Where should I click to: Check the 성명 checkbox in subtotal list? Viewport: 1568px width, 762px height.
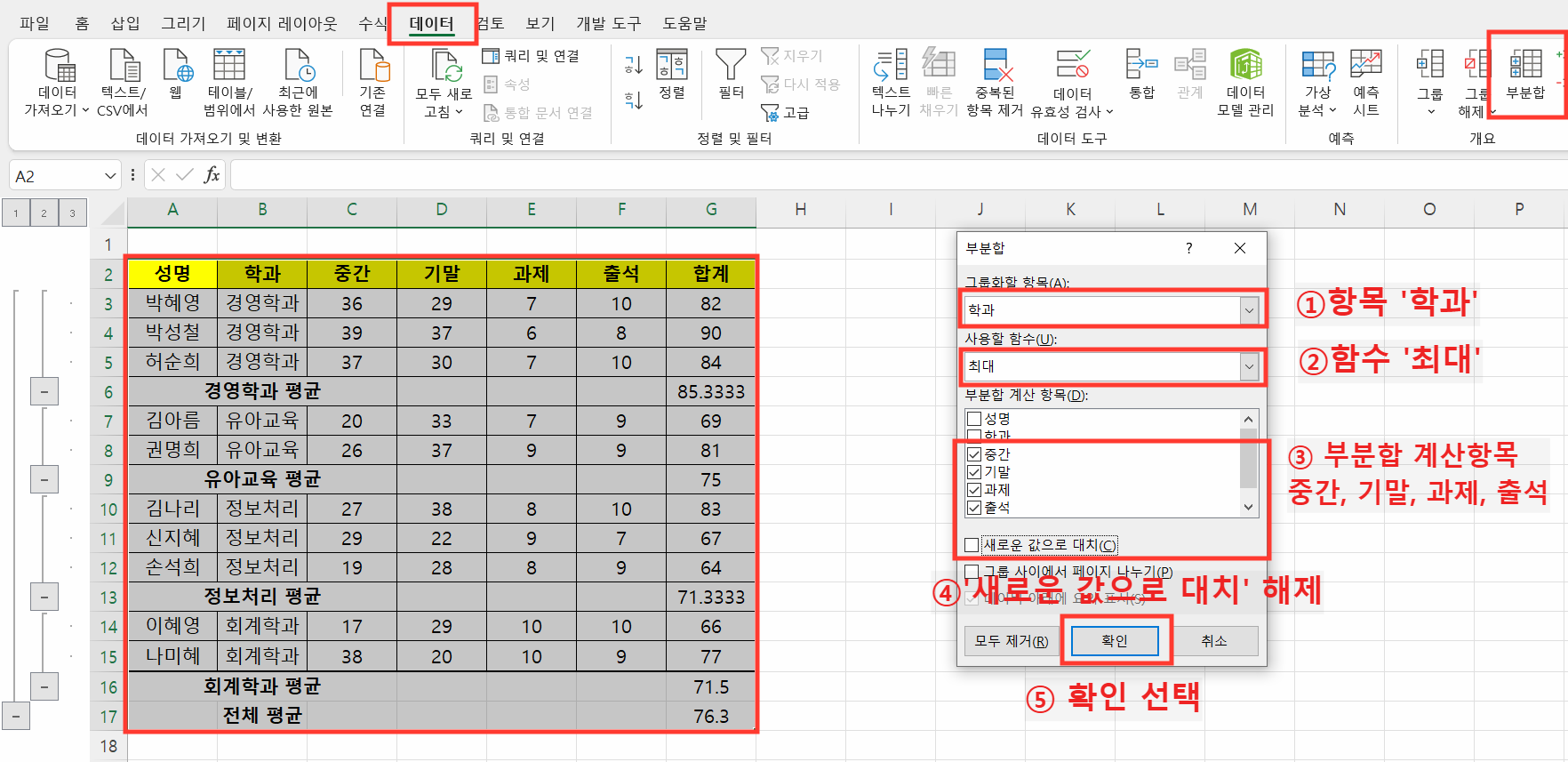click(974, 419)
